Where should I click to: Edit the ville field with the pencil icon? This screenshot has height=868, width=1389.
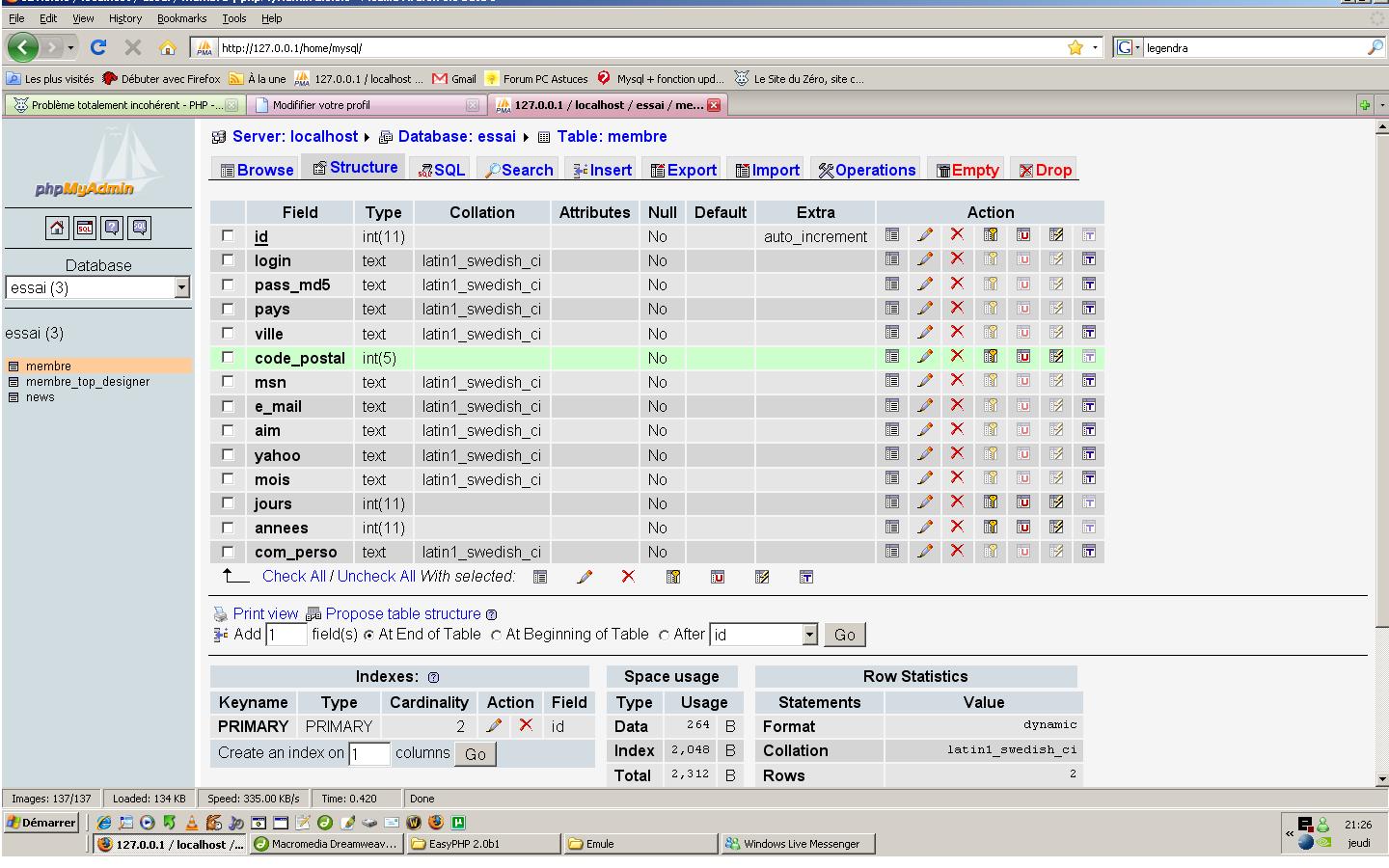[x=925, y=333]
